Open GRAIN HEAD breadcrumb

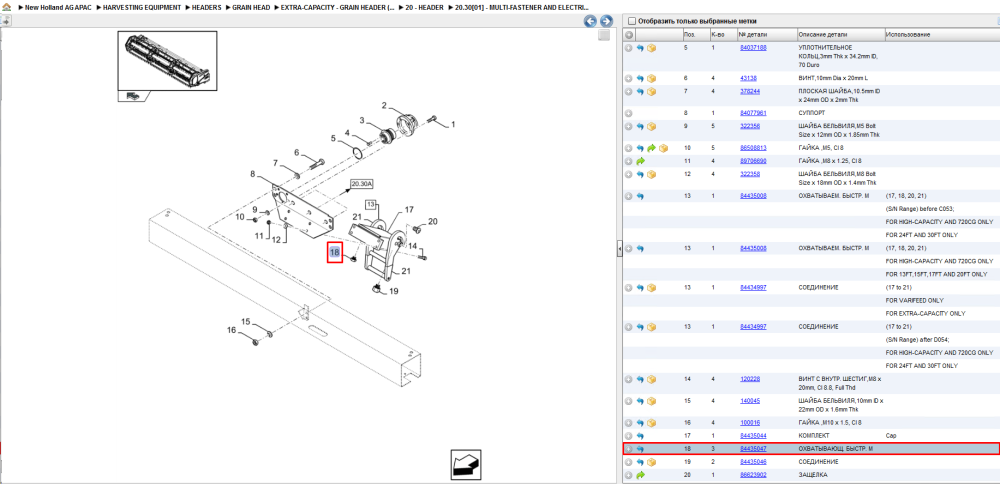[x=251, y=7]
